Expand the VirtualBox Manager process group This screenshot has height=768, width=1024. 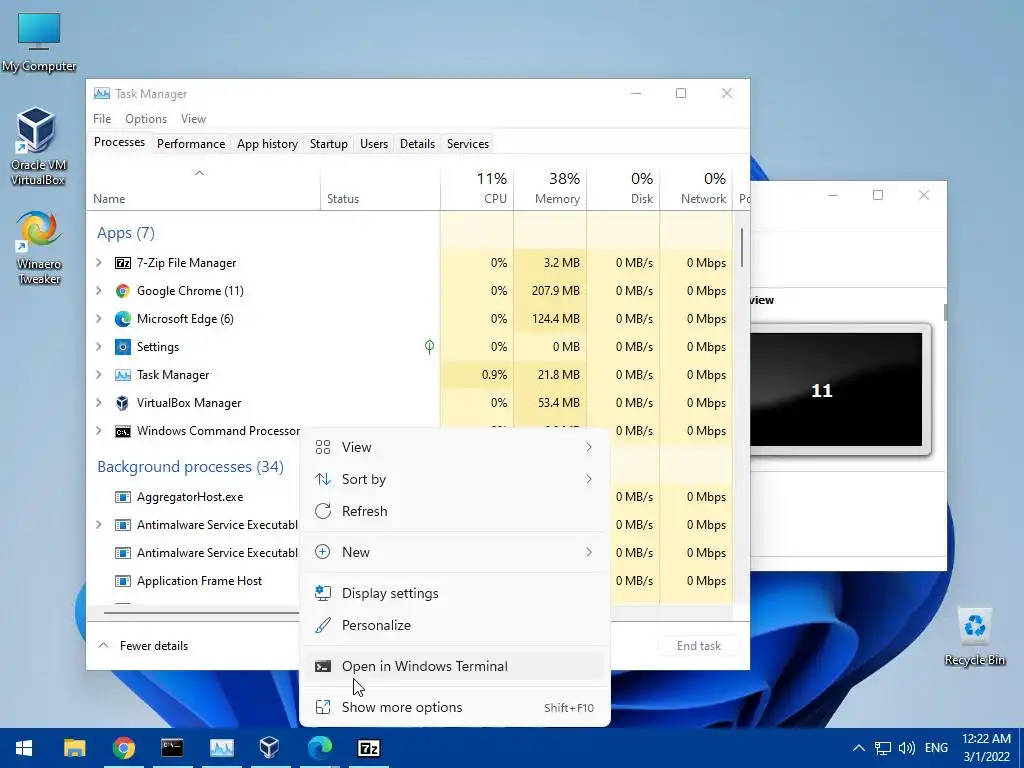click(99, 403)
